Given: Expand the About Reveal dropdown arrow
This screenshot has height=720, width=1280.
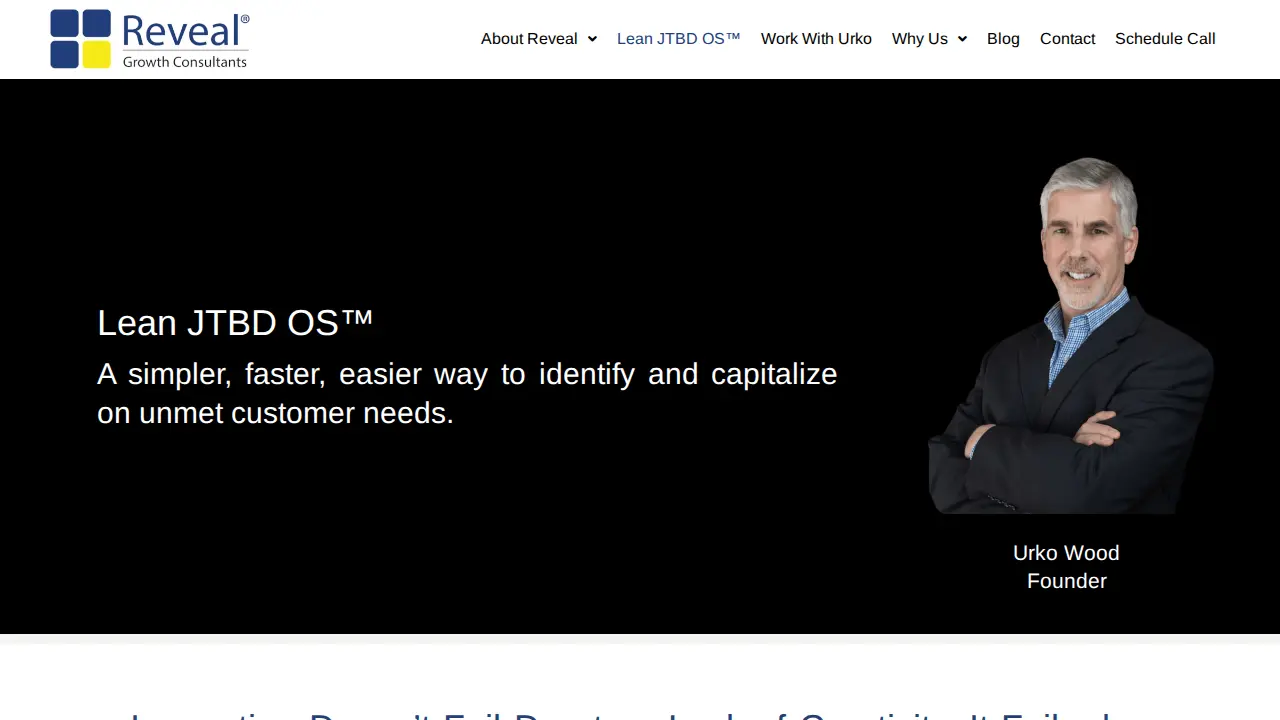Looking at the screenshot, I should click(592, 39).
